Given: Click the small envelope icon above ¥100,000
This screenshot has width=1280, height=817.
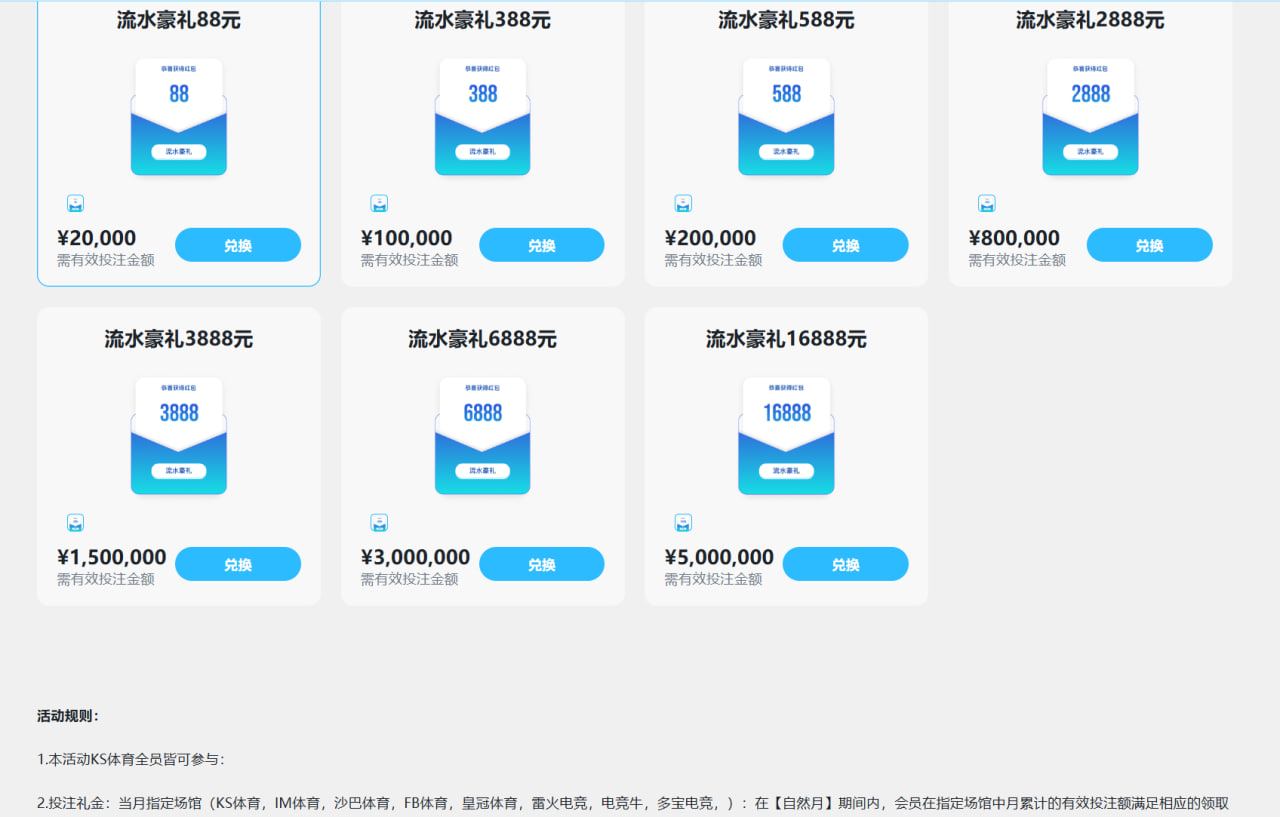Looking at the screenshot, I should click(379, 204).
